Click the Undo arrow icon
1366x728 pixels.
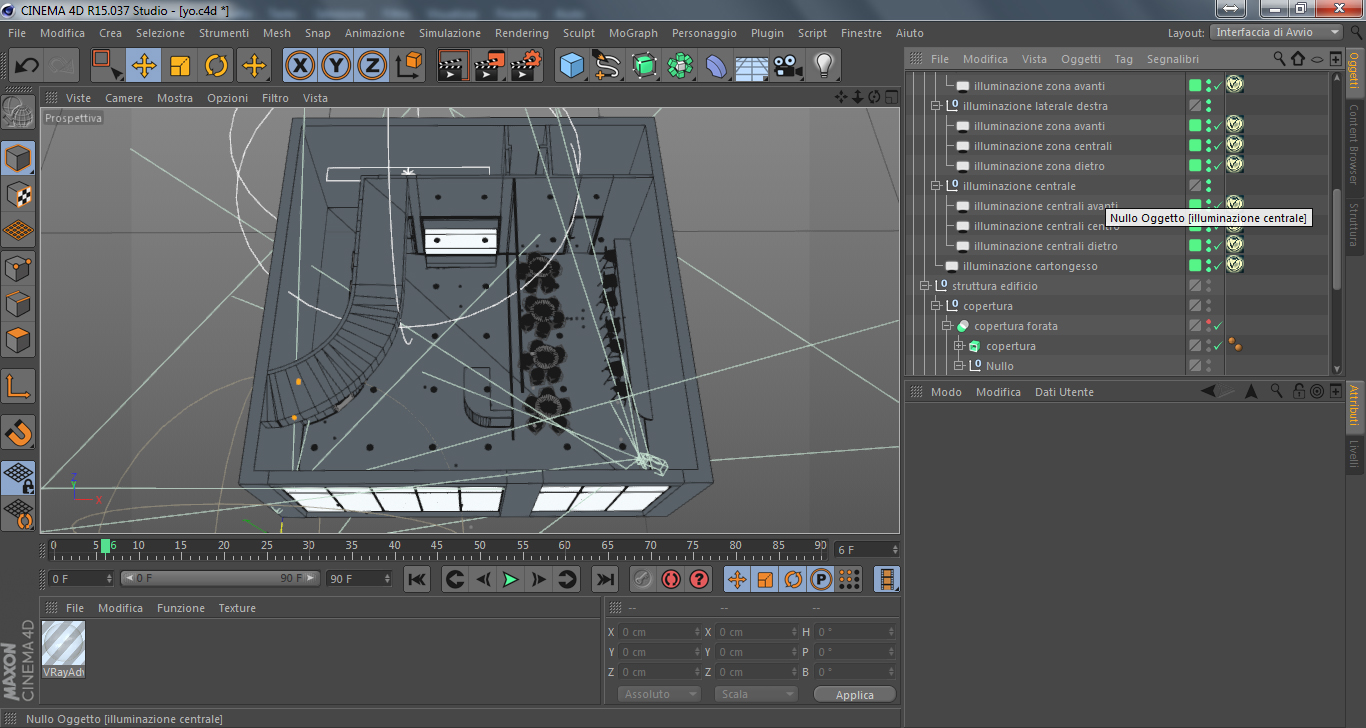27,66
